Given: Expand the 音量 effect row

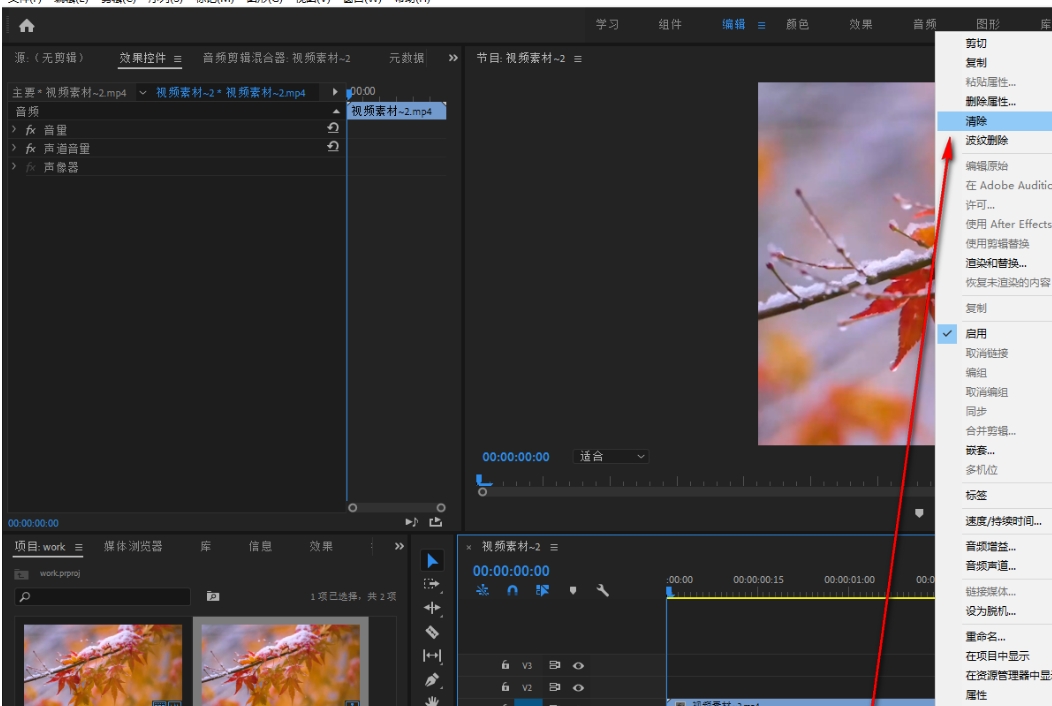Looking at the screenshot, I should click(14, 129).
